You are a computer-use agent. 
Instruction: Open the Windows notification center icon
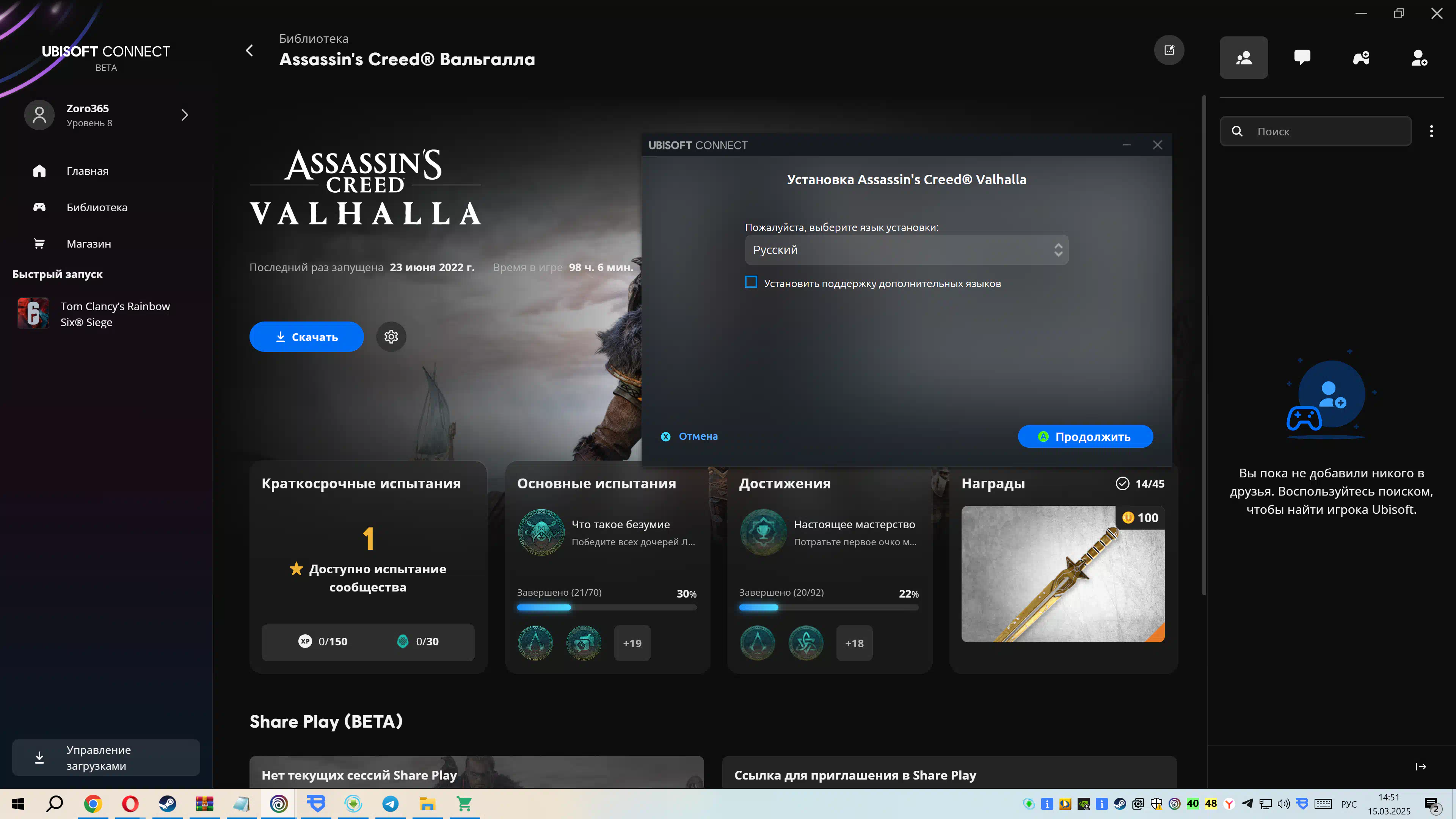click(1432, 804)
